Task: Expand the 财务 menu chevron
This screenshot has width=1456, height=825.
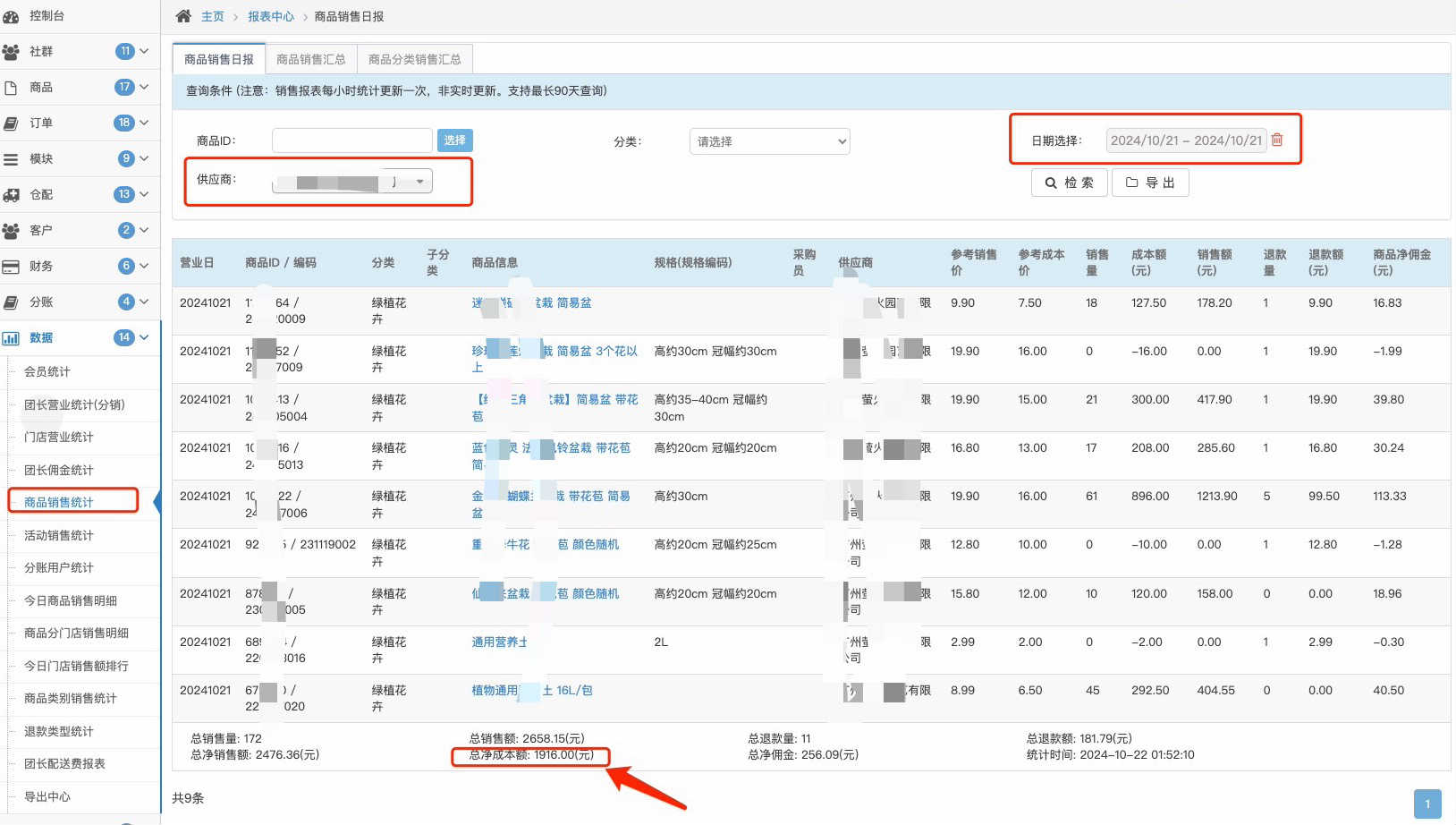Action: coord(144,266)
